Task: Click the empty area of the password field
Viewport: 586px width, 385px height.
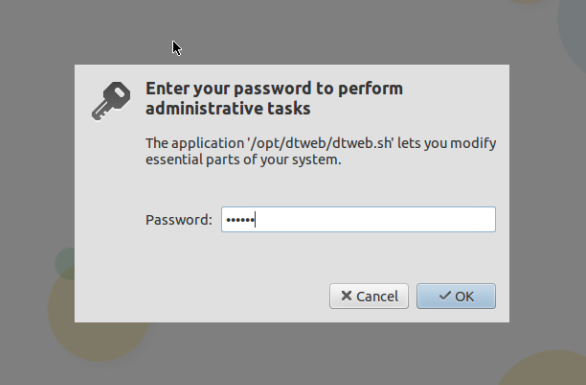Action: coord(376,219)
